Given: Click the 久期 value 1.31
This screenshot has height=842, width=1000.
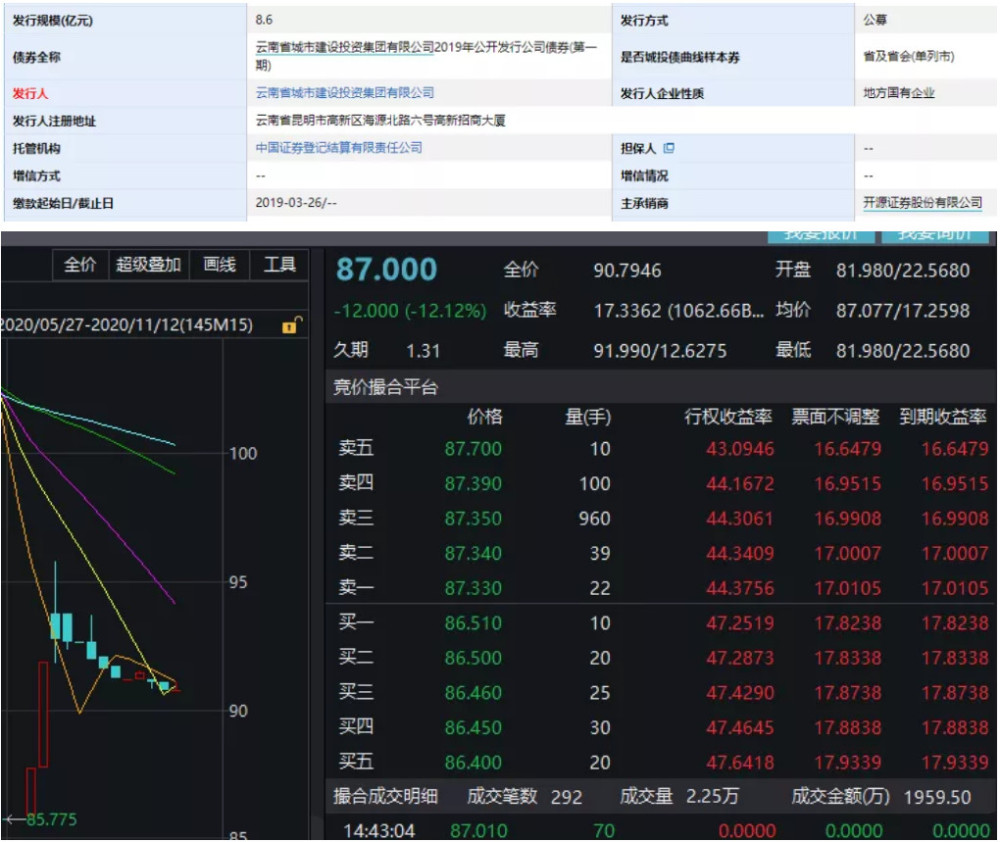Looking at the screenshot, I should click(x=423, y=351).
